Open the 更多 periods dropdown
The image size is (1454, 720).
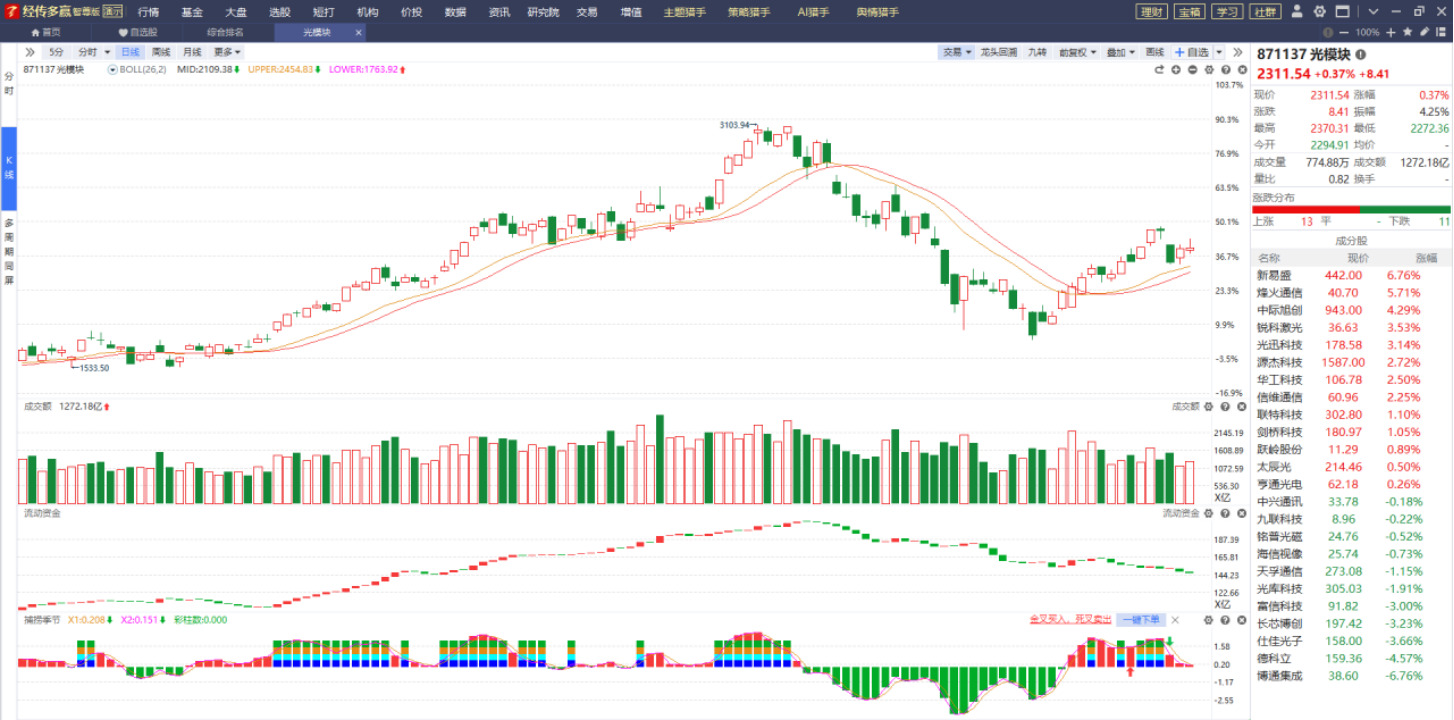(227, 52)
